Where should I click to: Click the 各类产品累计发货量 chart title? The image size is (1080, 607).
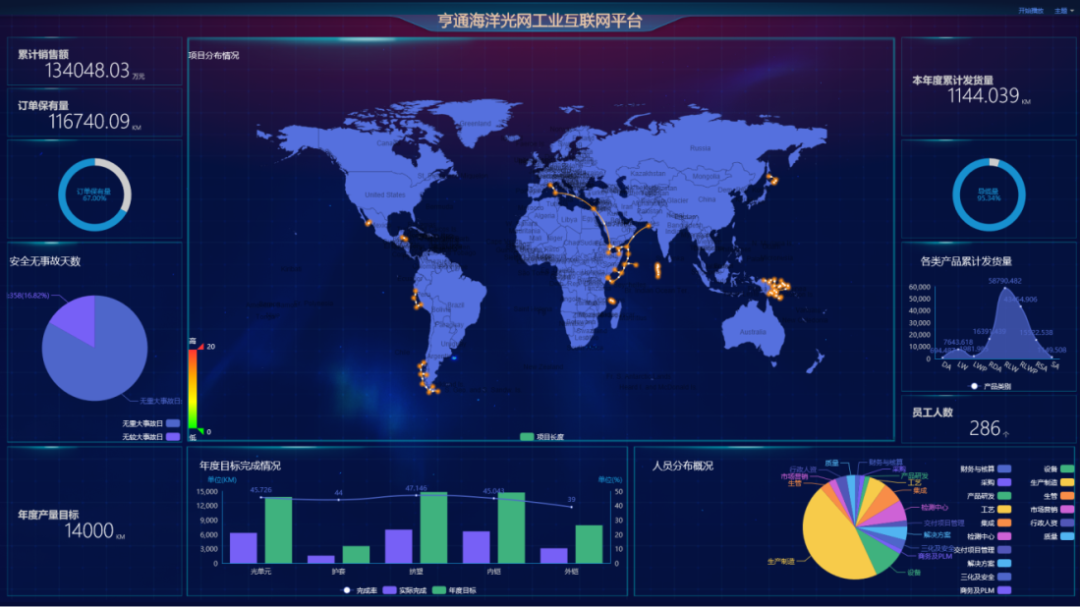[x=966, y=261]
